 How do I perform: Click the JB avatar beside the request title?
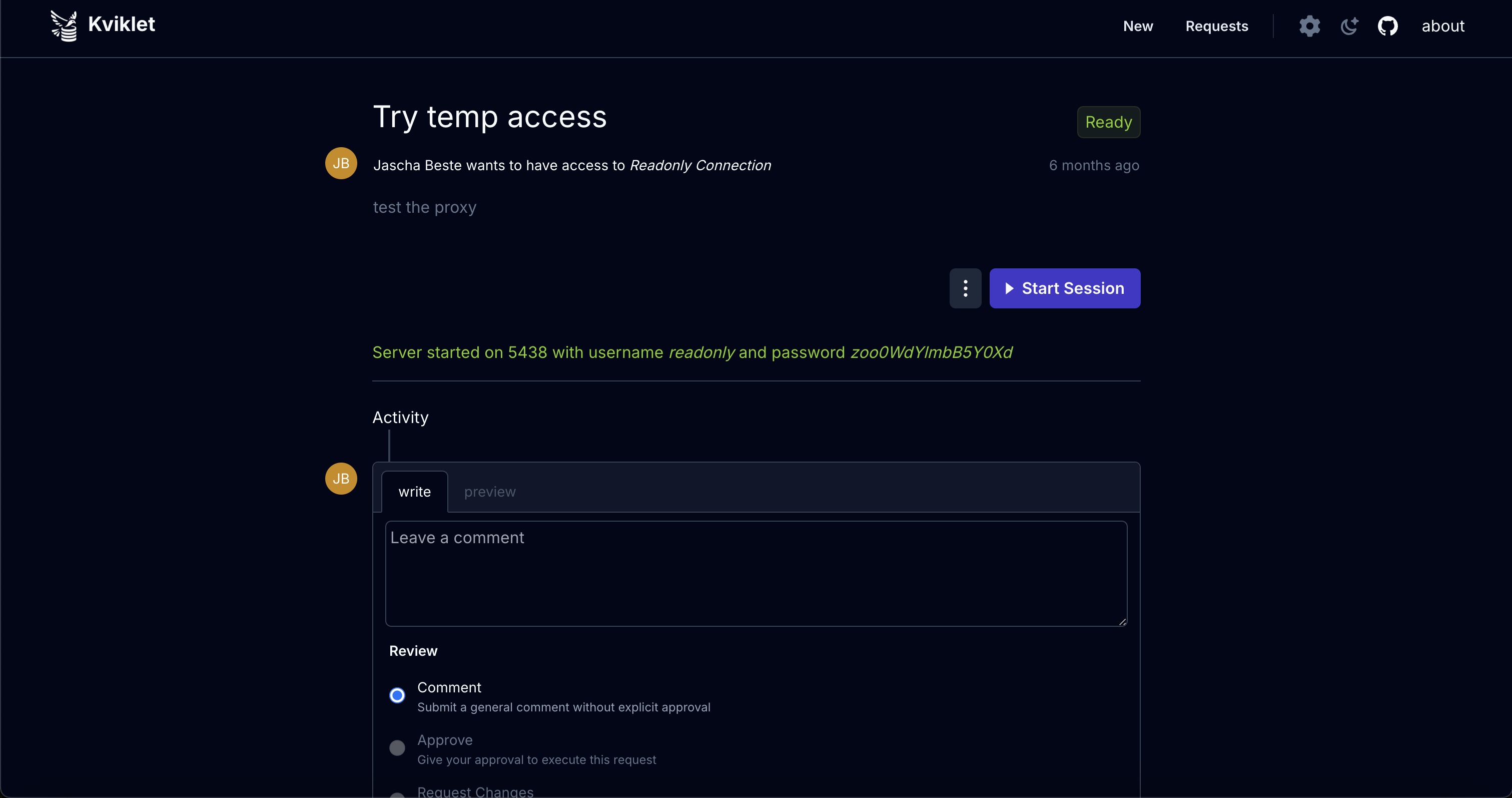tap(341, 163)
